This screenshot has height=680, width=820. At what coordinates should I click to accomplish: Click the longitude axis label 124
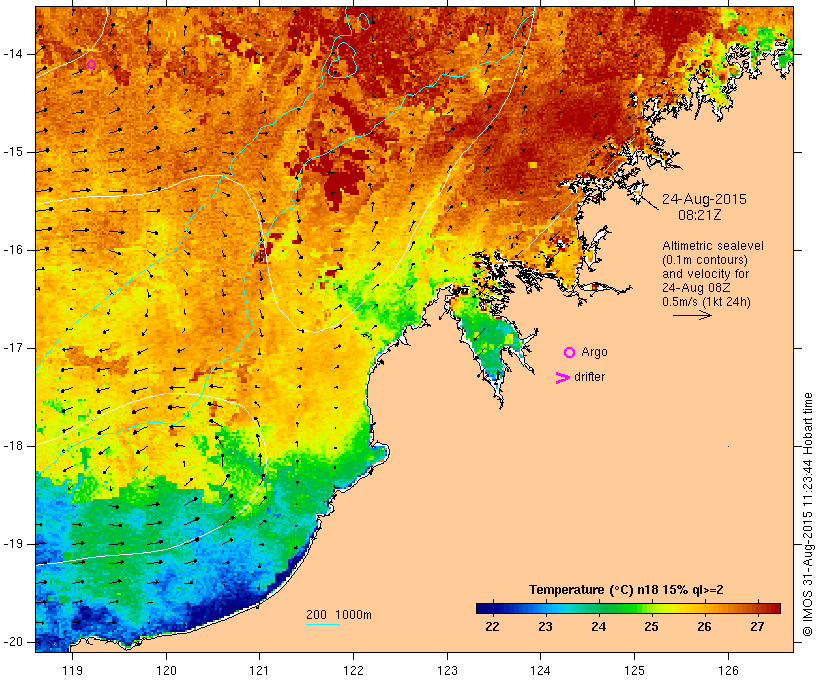(x=541, y=670)
